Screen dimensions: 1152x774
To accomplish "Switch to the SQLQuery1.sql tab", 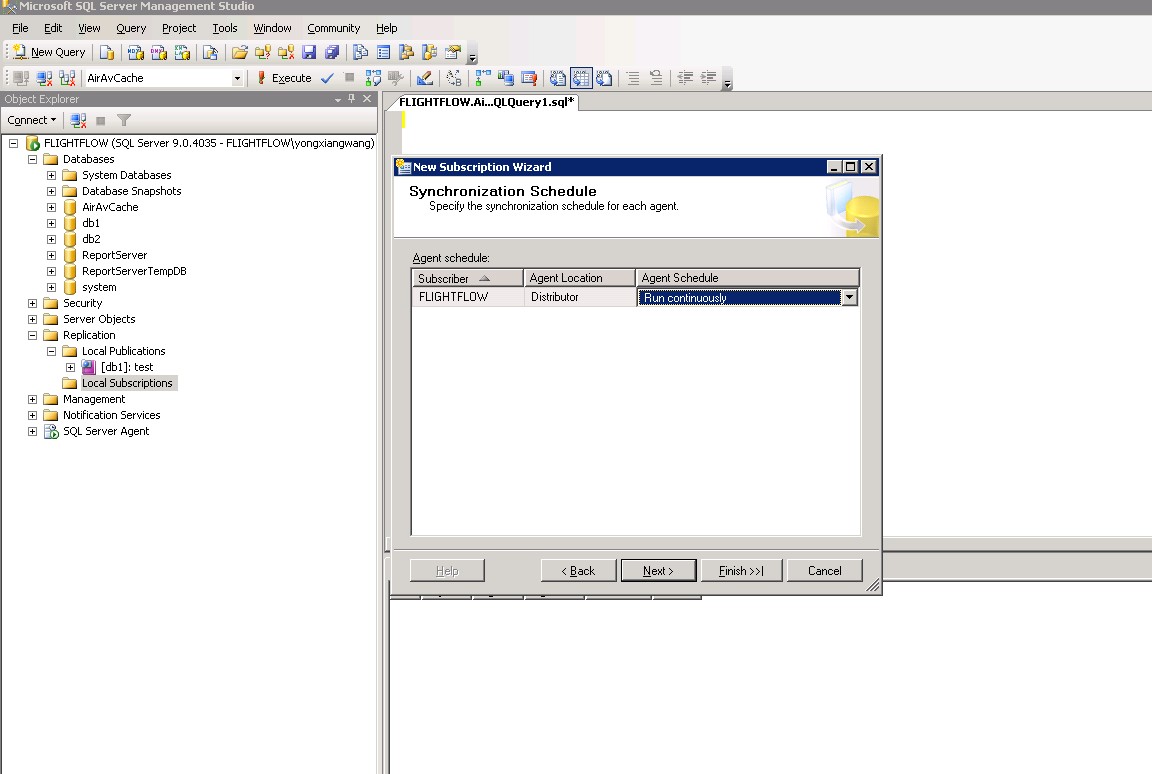I will tap(486, 102).
